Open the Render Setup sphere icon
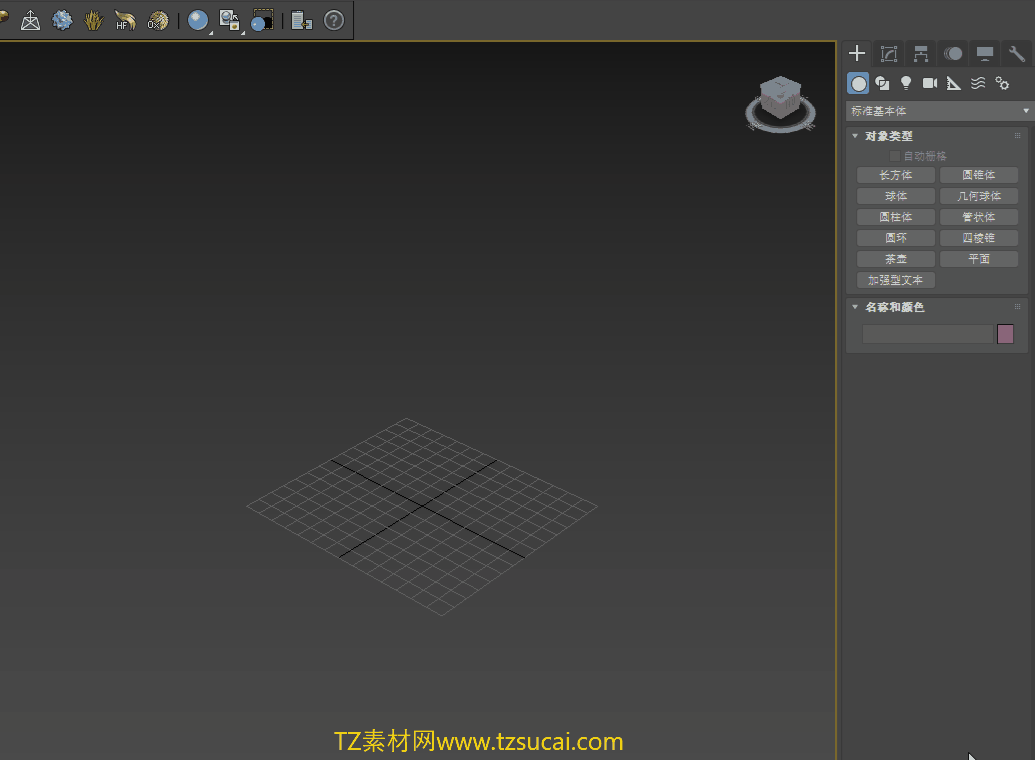The height and width of the screenshot is (760, 1035). coord(198,20)
